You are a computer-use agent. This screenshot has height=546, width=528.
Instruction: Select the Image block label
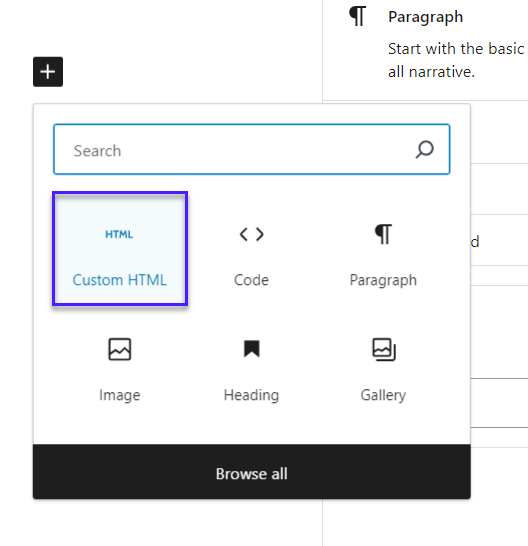(x=119, y=395)
